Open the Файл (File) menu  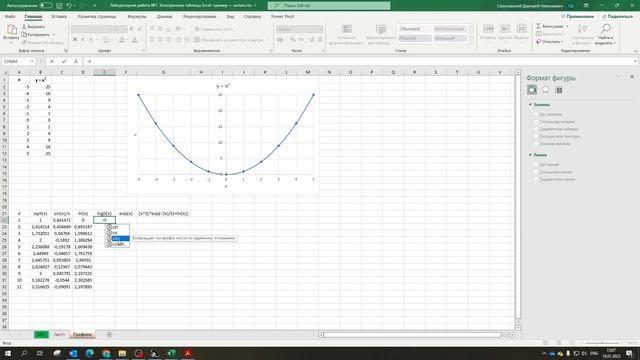point(10,16)
